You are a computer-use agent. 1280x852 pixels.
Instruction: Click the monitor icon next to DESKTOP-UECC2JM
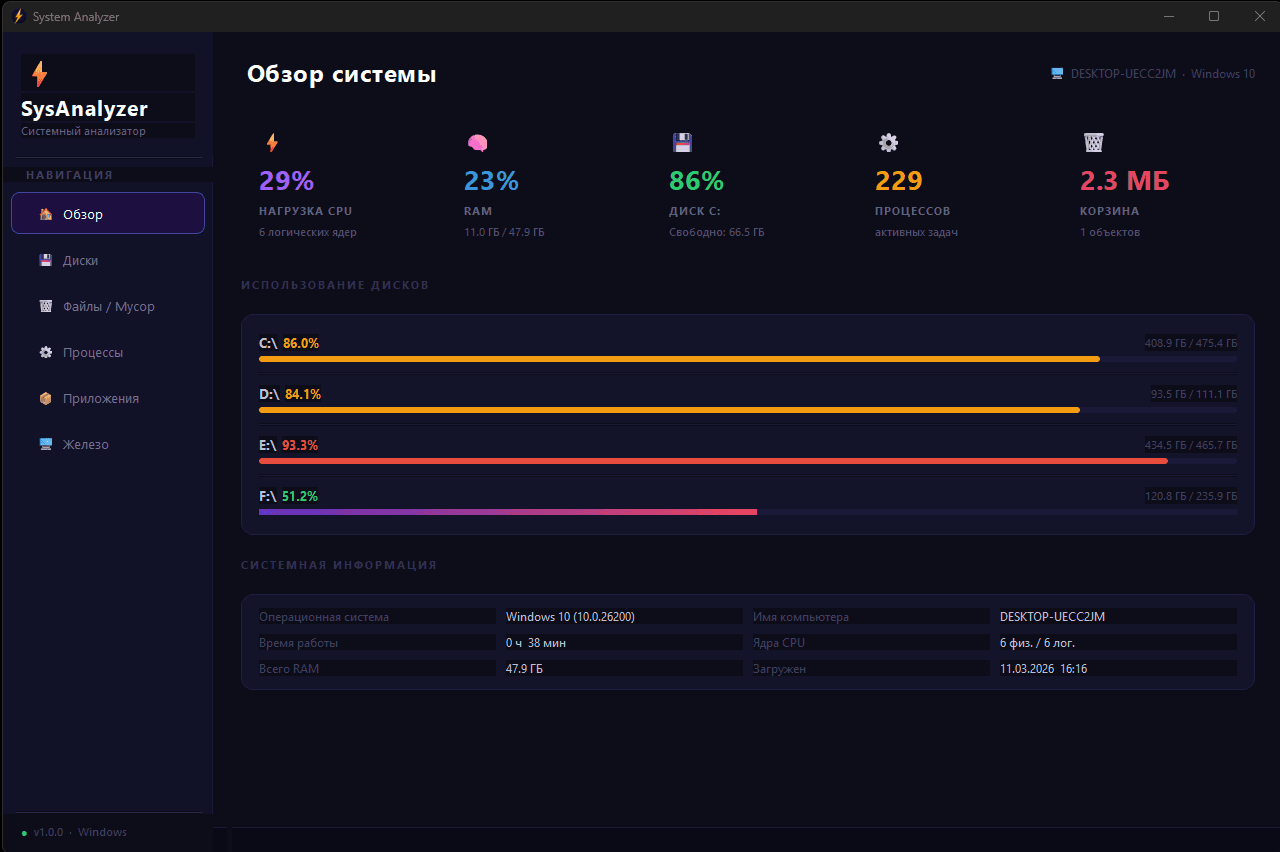click(x=1055, y=73)
